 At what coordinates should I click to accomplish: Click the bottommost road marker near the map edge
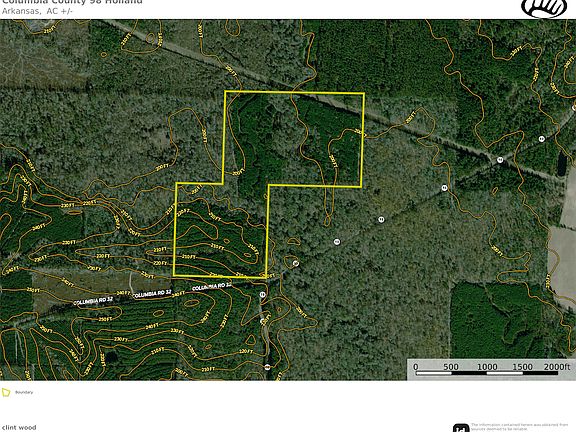pyautogui.click(x=267, y=367)
